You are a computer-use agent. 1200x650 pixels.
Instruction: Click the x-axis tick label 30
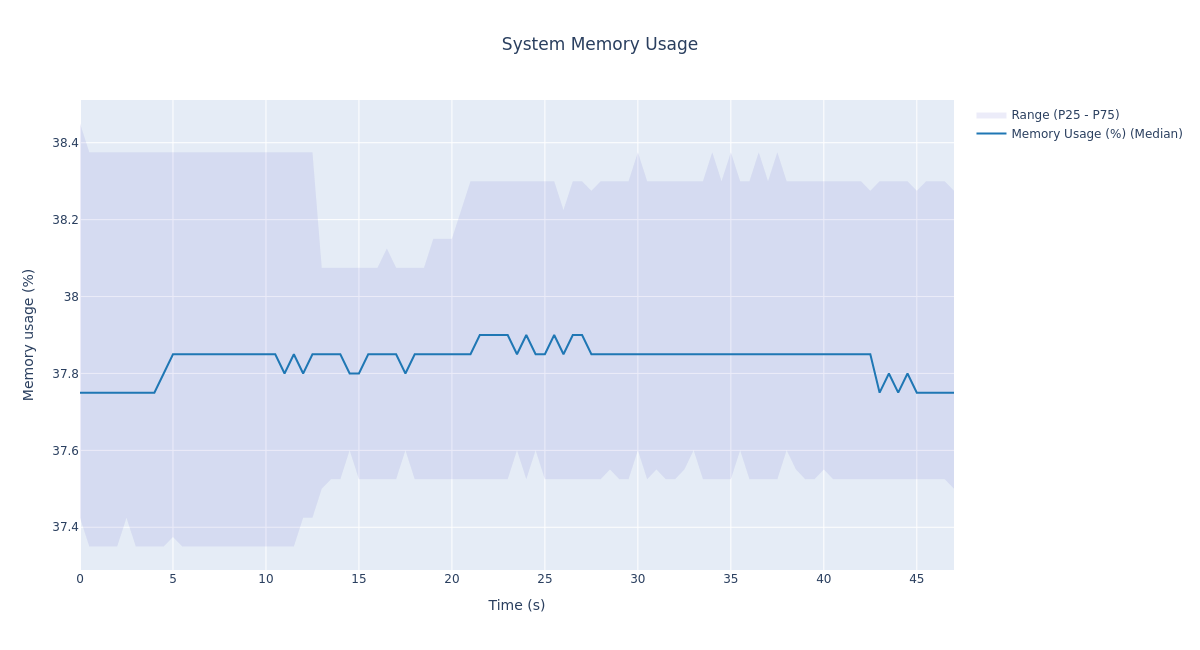638,579
